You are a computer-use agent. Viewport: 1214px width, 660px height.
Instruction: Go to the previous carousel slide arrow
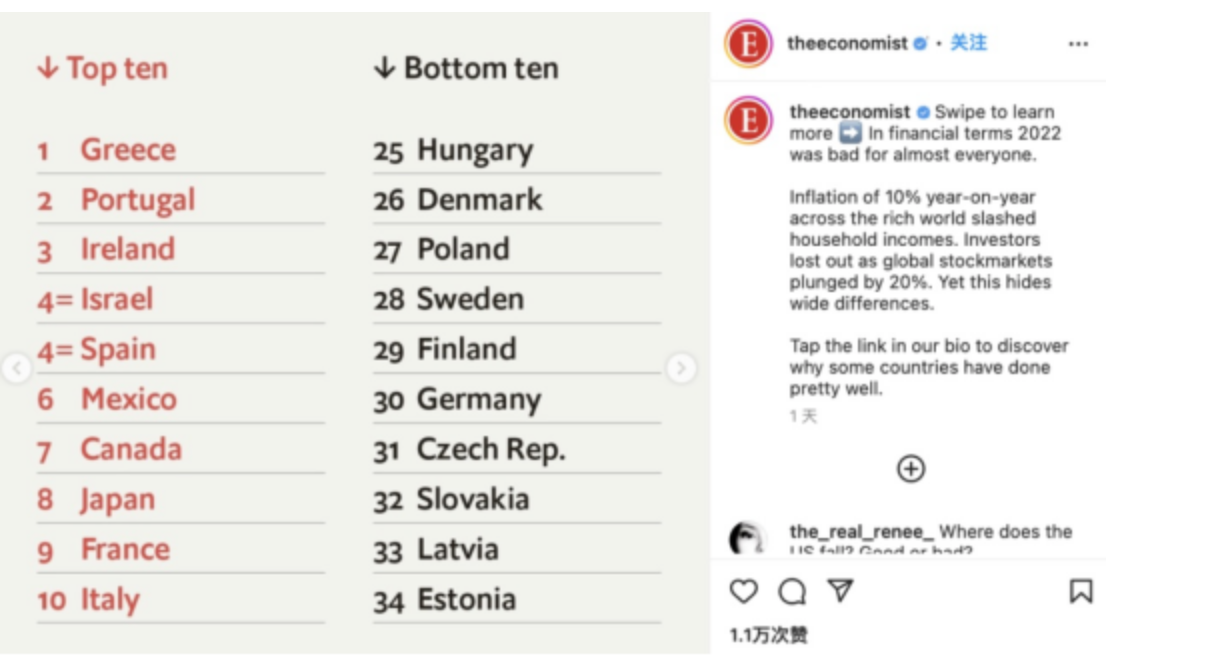(15, 369)
